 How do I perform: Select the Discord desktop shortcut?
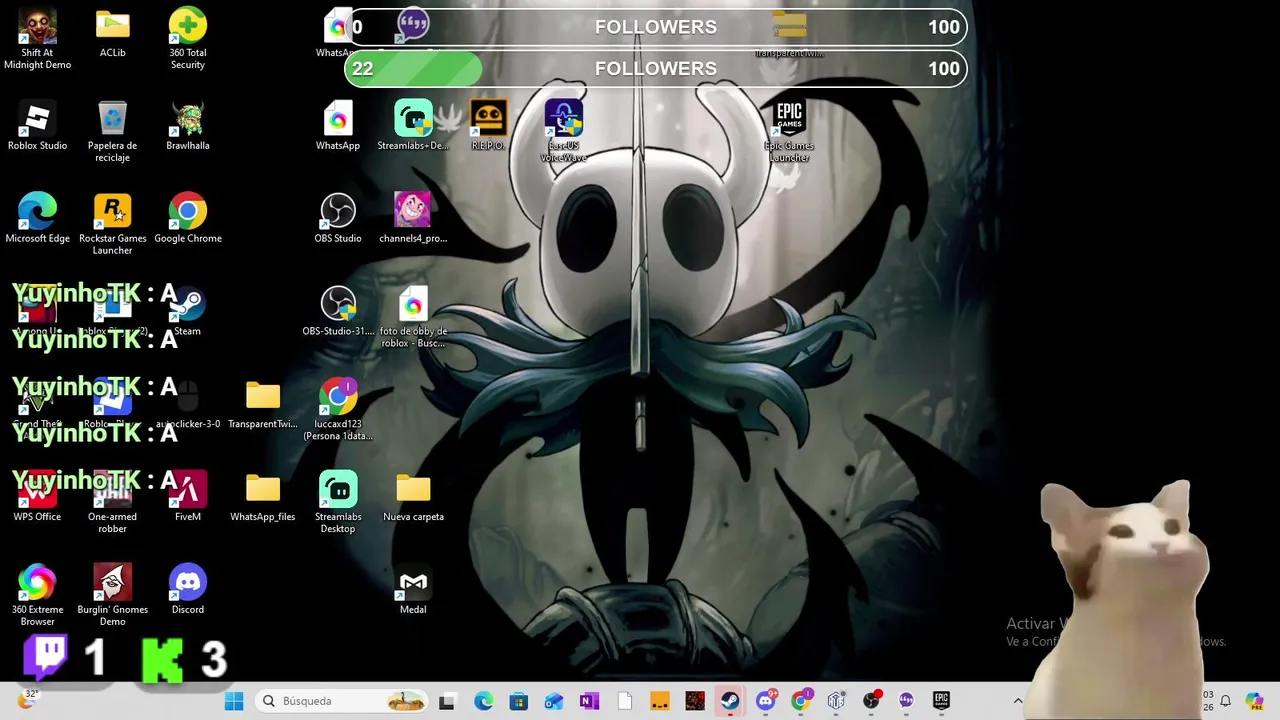point(187,591)
